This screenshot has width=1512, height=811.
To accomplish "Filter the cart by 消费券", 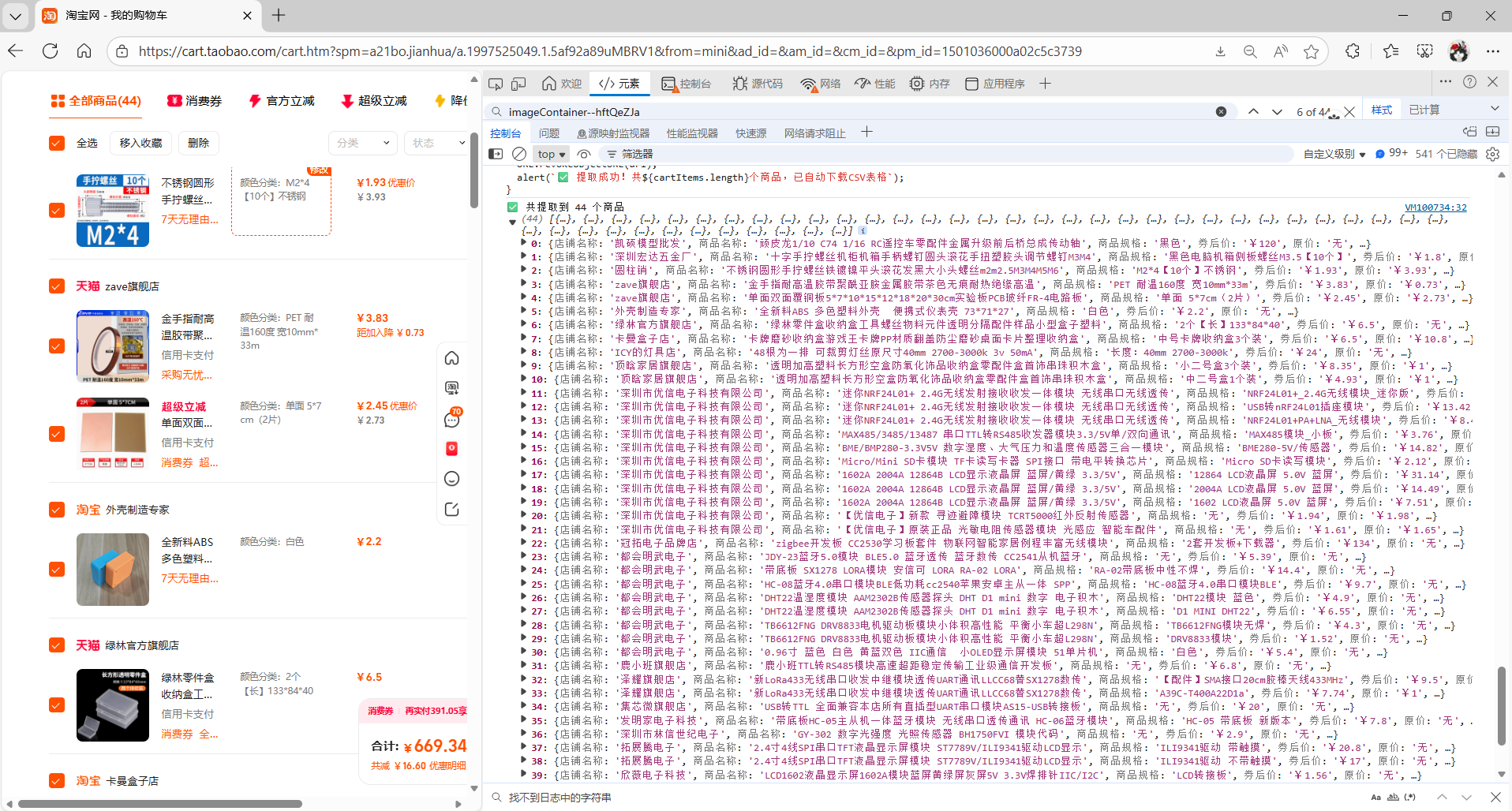I will [x=195, y=101].
